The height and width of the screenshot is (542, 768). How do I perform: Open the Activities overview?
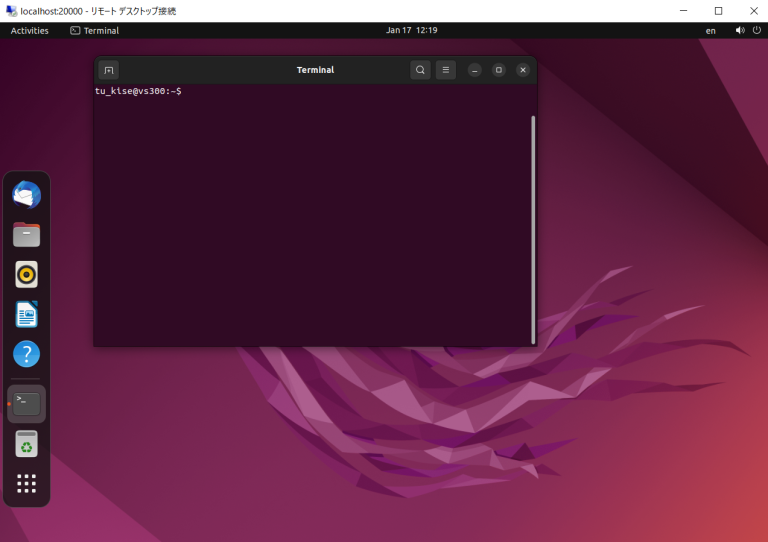click(x=30, y=31)
